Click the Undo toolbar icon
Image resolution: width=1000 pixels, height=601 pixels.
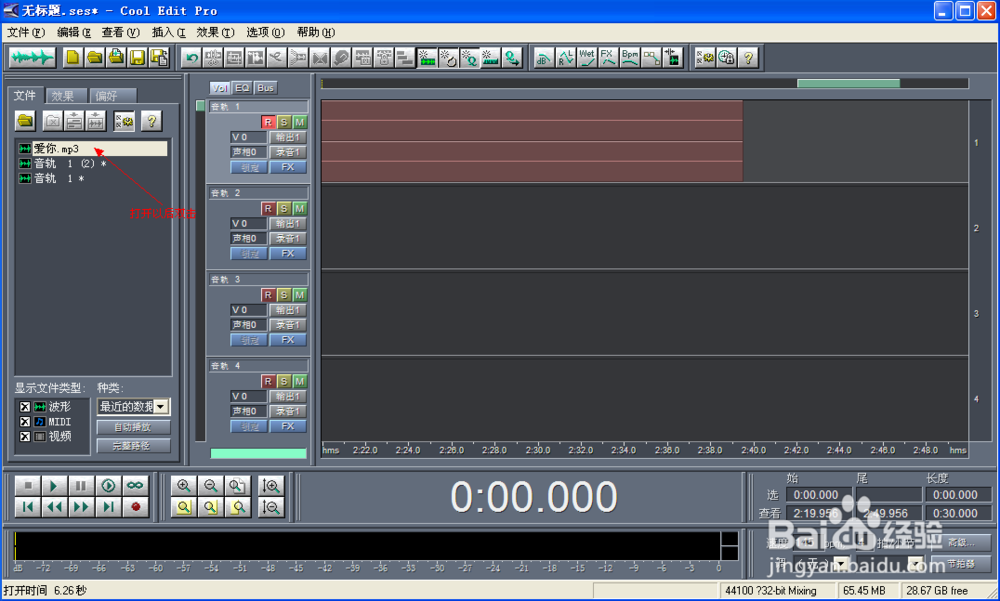pos(191,58)
